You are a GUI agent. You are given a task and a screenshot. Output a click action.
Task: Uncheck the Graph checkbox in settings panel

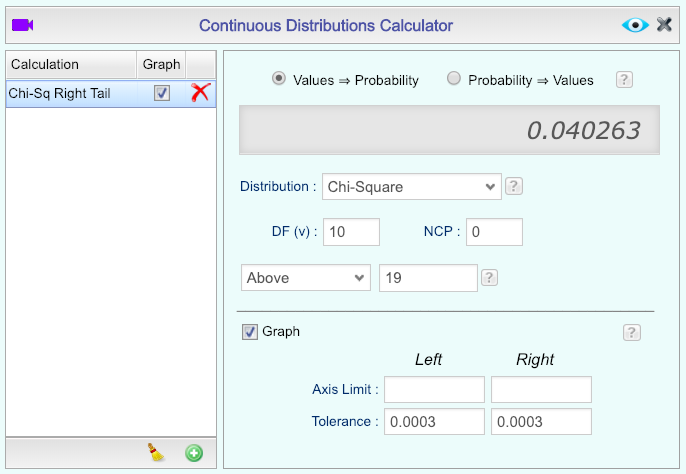[x=250, y=332]
